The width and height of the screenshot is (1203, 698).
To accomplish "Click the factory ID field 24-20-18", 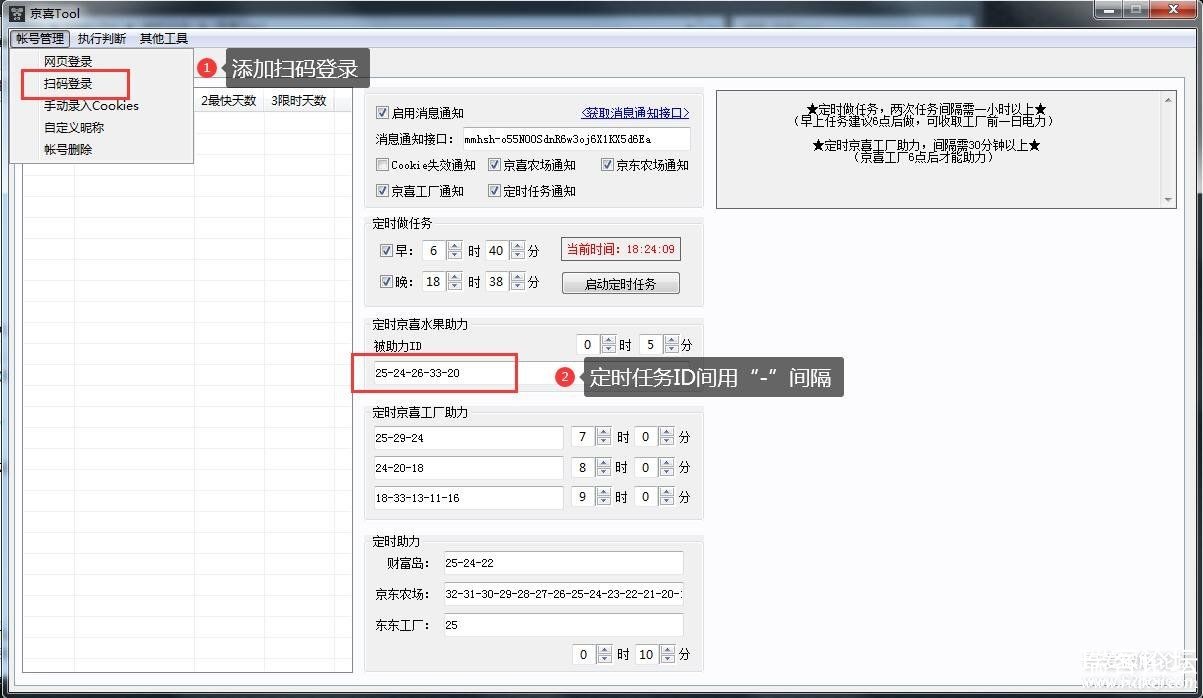I will point(468,467).
